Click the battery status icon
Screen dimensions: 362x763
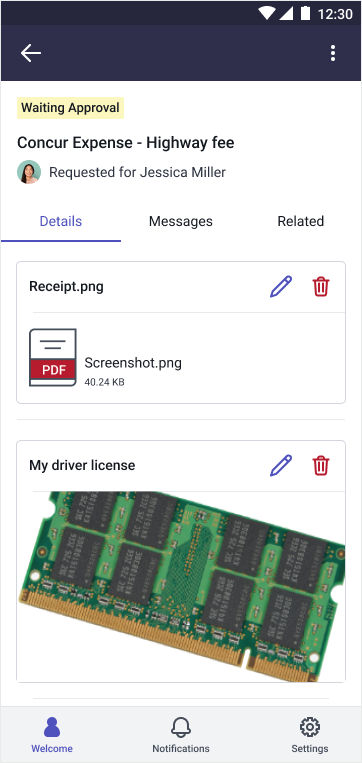point(305,13)
